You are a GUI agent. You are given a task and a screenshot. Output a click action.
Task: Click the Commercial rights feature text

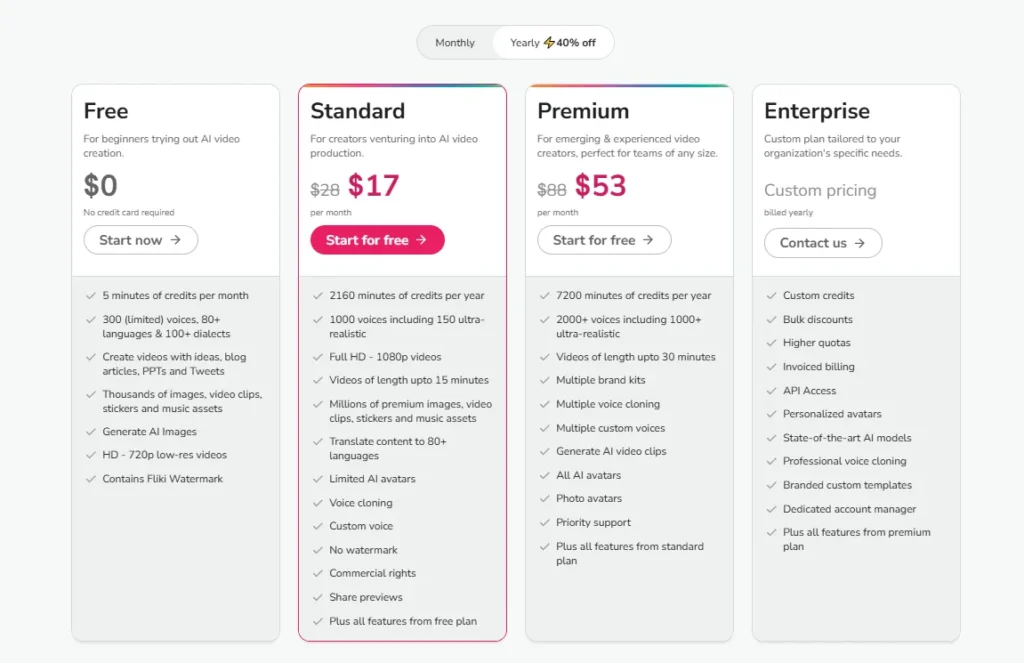tap(372, 574)
